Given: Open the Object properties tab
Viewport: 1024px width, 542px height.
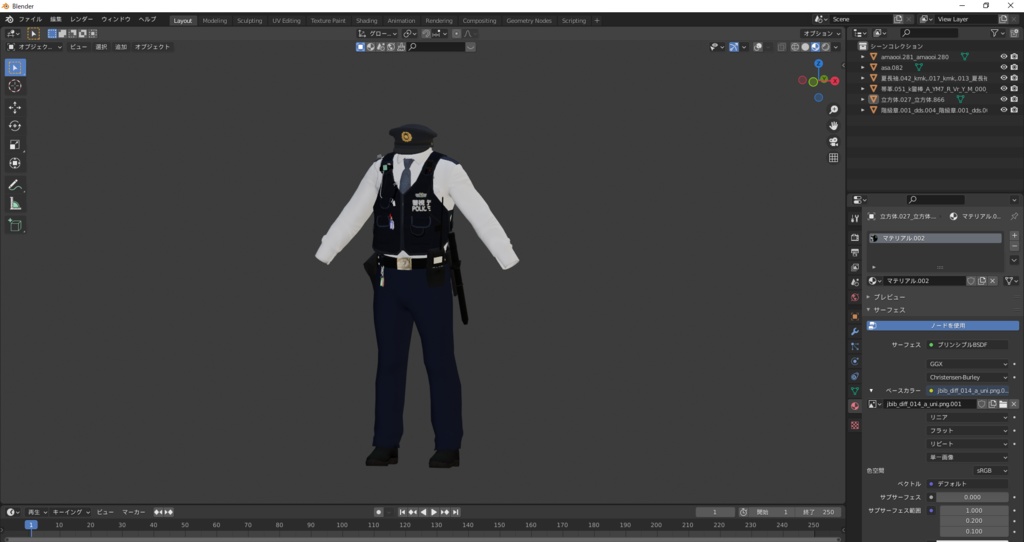Looking at the screenshot, I should point(855,317).
